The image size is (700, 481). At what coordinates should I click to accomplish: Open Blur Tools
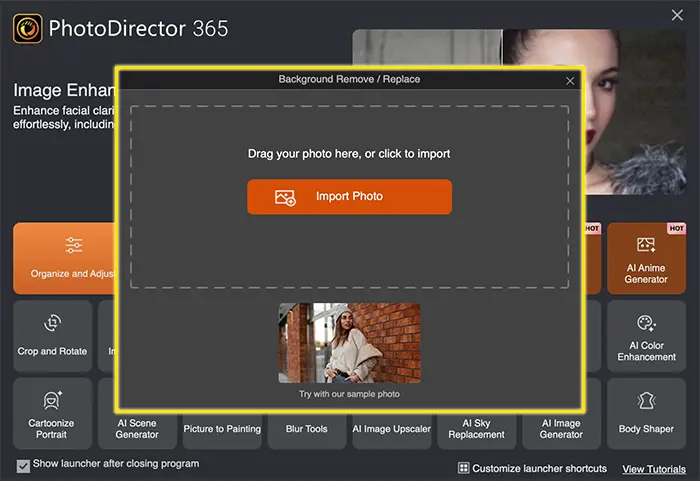(307, 429)
